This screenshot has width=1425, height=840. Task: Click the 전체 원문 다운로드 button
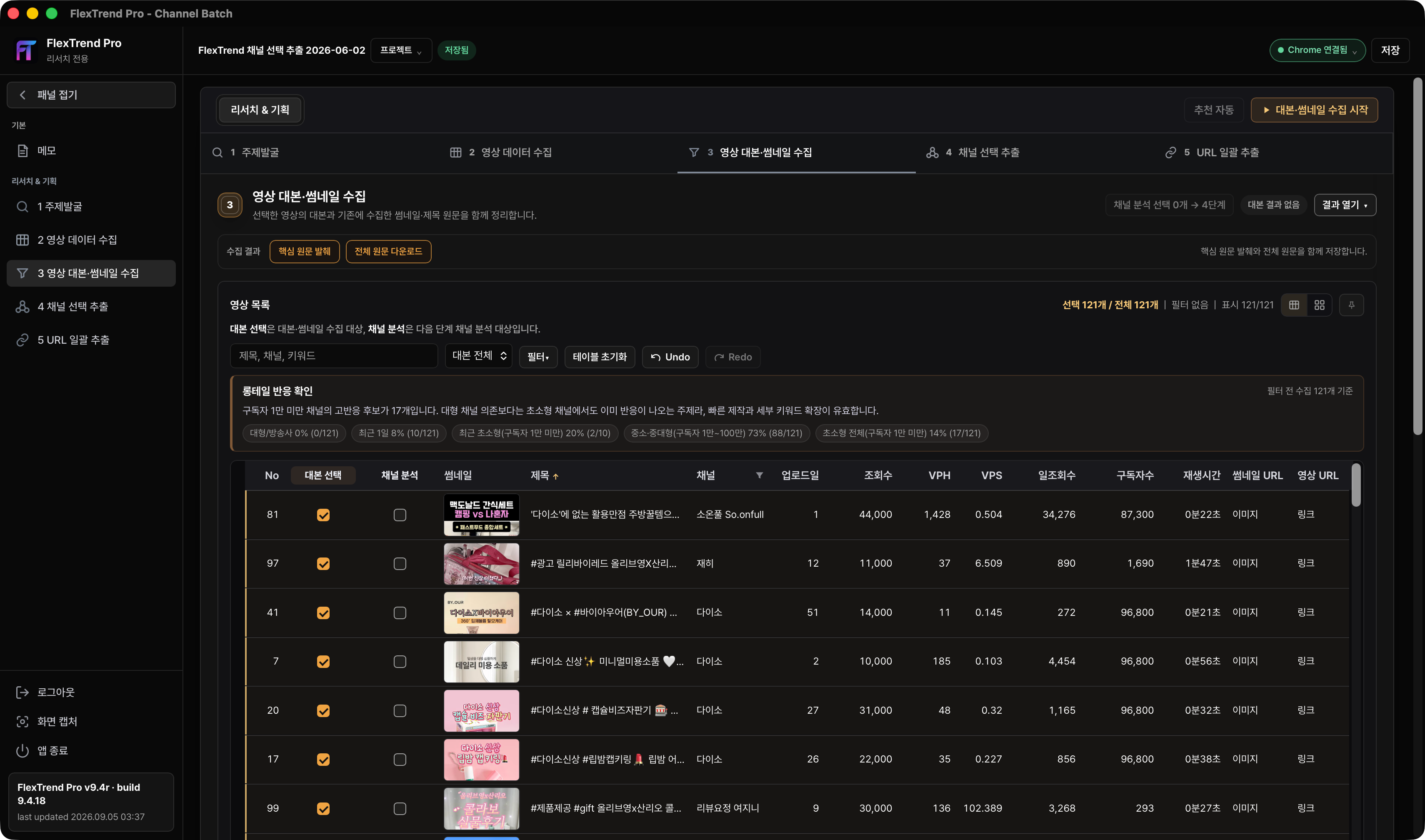click(388, 251)
